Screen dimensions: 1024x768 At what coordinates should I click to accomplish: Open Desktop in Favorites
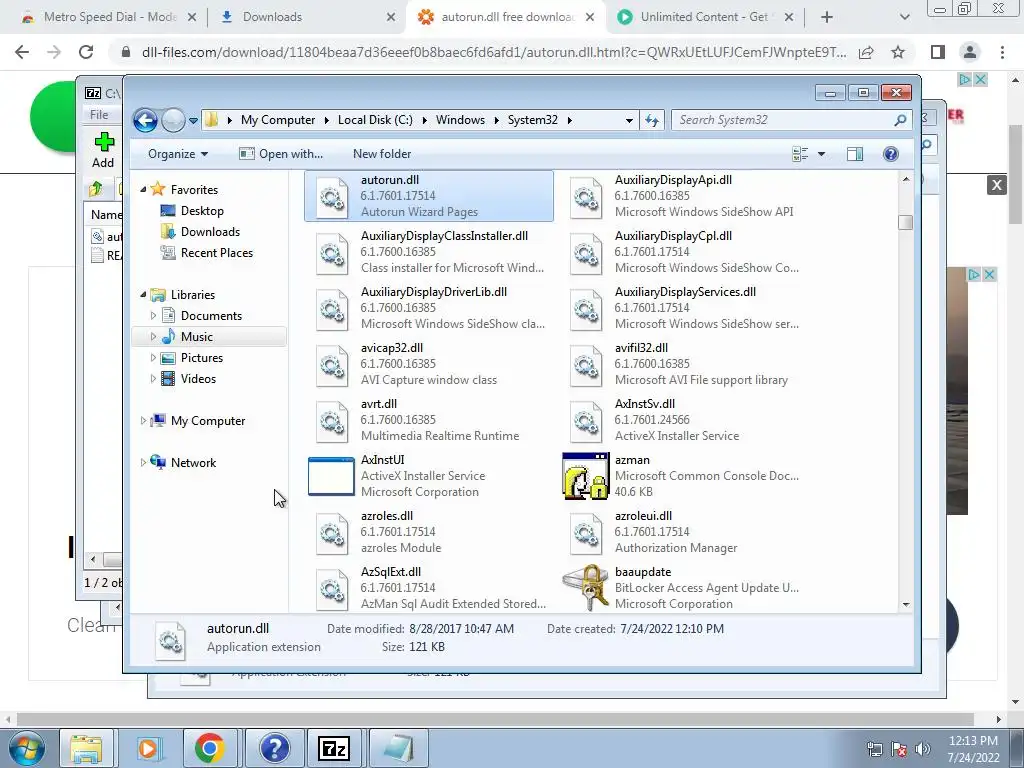coord(202,211)
